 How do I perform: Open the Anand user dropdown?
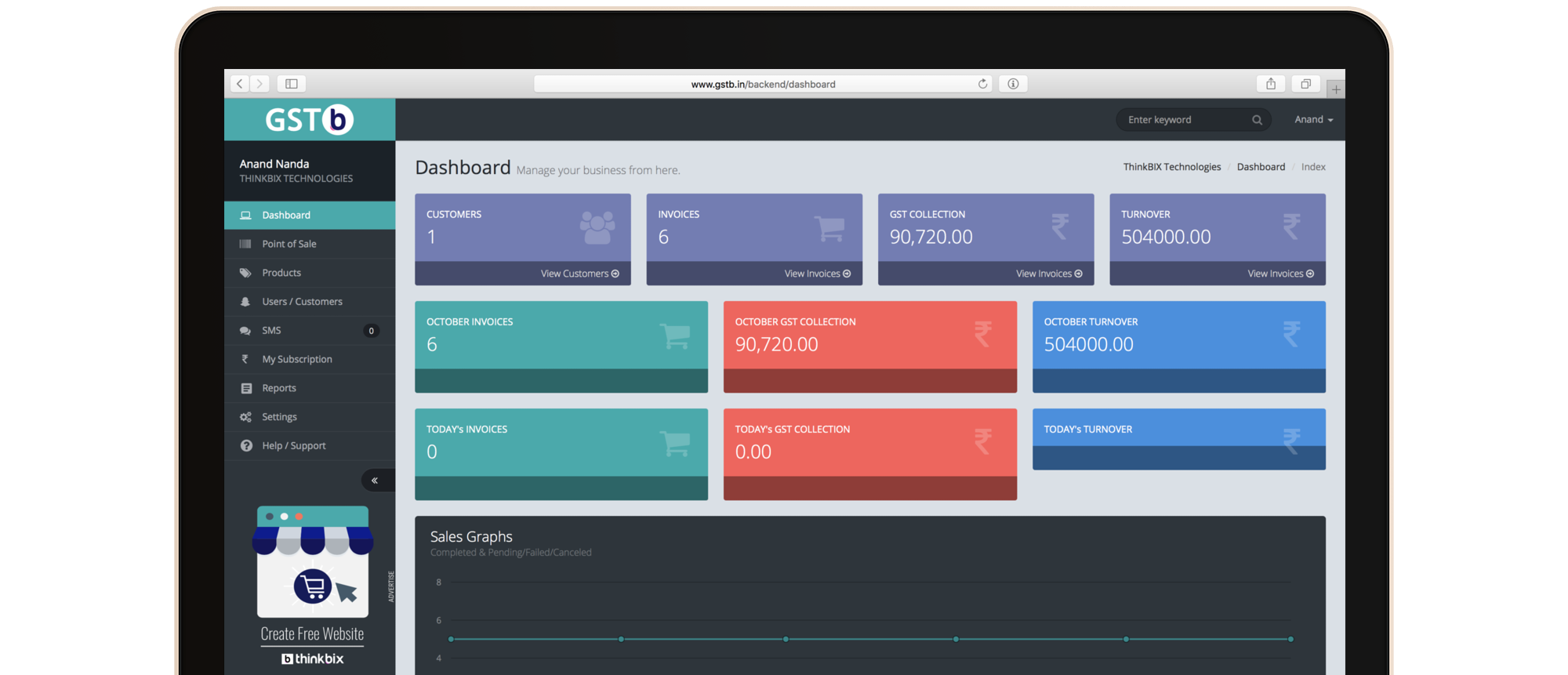[1313, 120]
